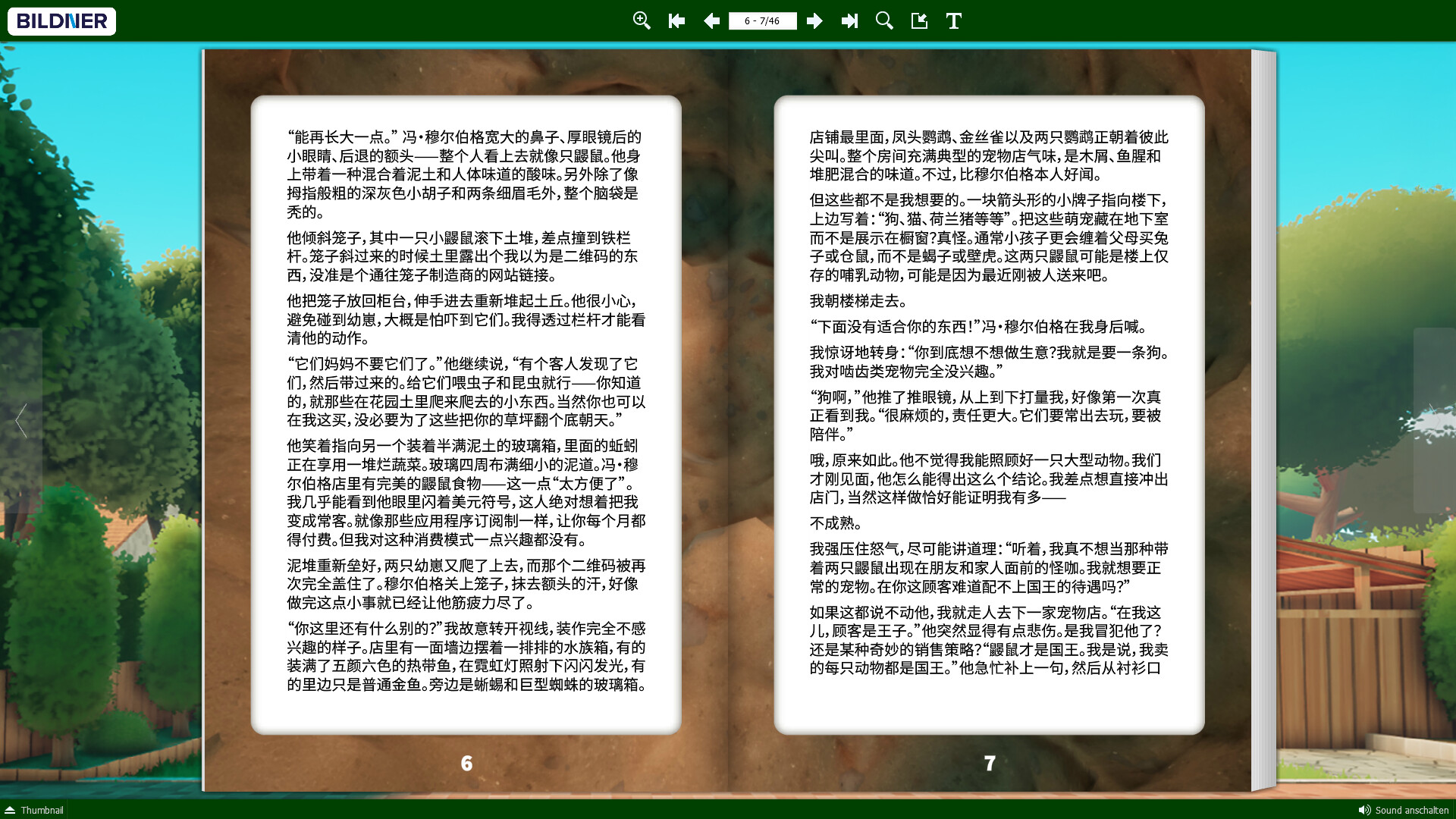Click the zoom in magnifier icon
This screenshot has width=1456, height=819.
642,20
